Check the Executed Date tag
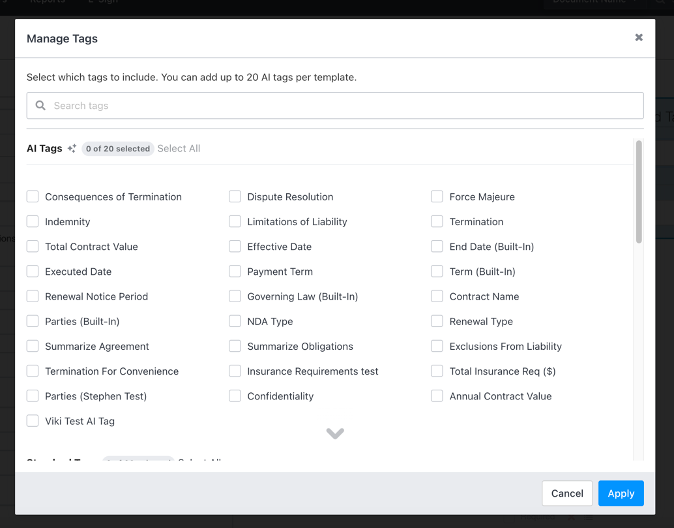This screenshot has width=674, height=528. point(33,271)
